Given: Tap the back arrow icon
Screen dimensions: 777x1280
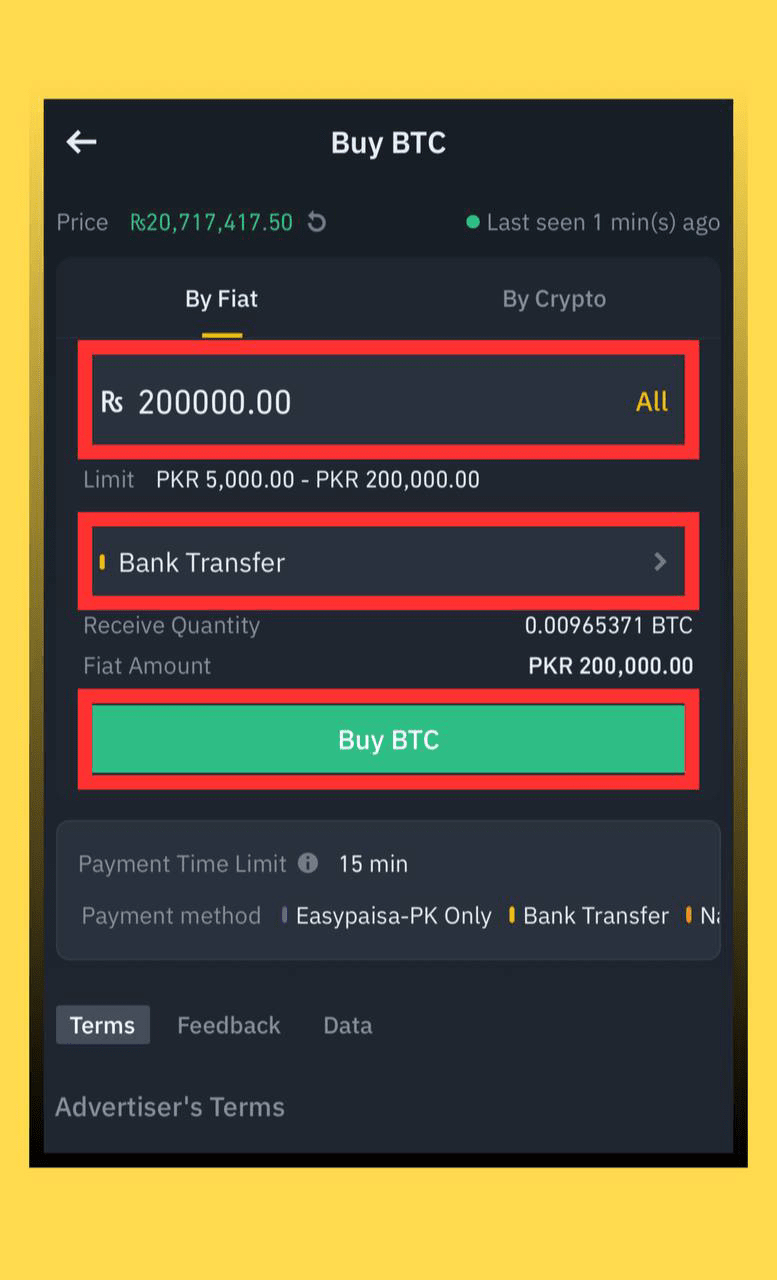Looking at the screenshot, I should pyautogui.click(x=81, y=142).
